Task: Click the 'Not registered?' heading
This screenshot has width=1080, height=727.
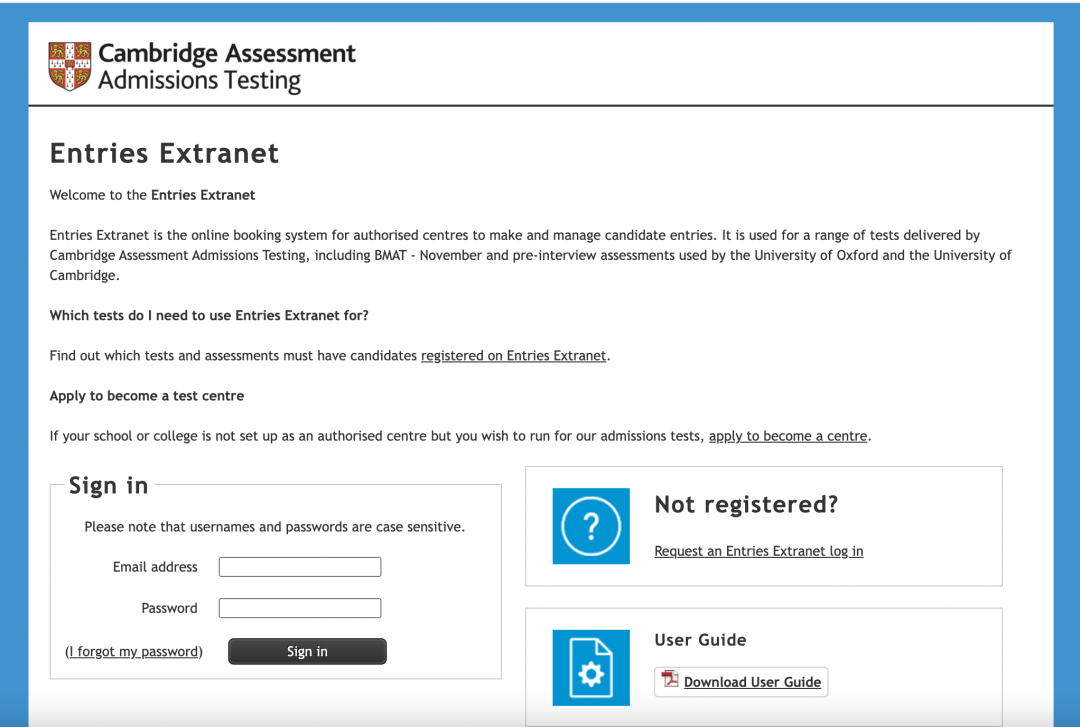Action: coord(746,504)
